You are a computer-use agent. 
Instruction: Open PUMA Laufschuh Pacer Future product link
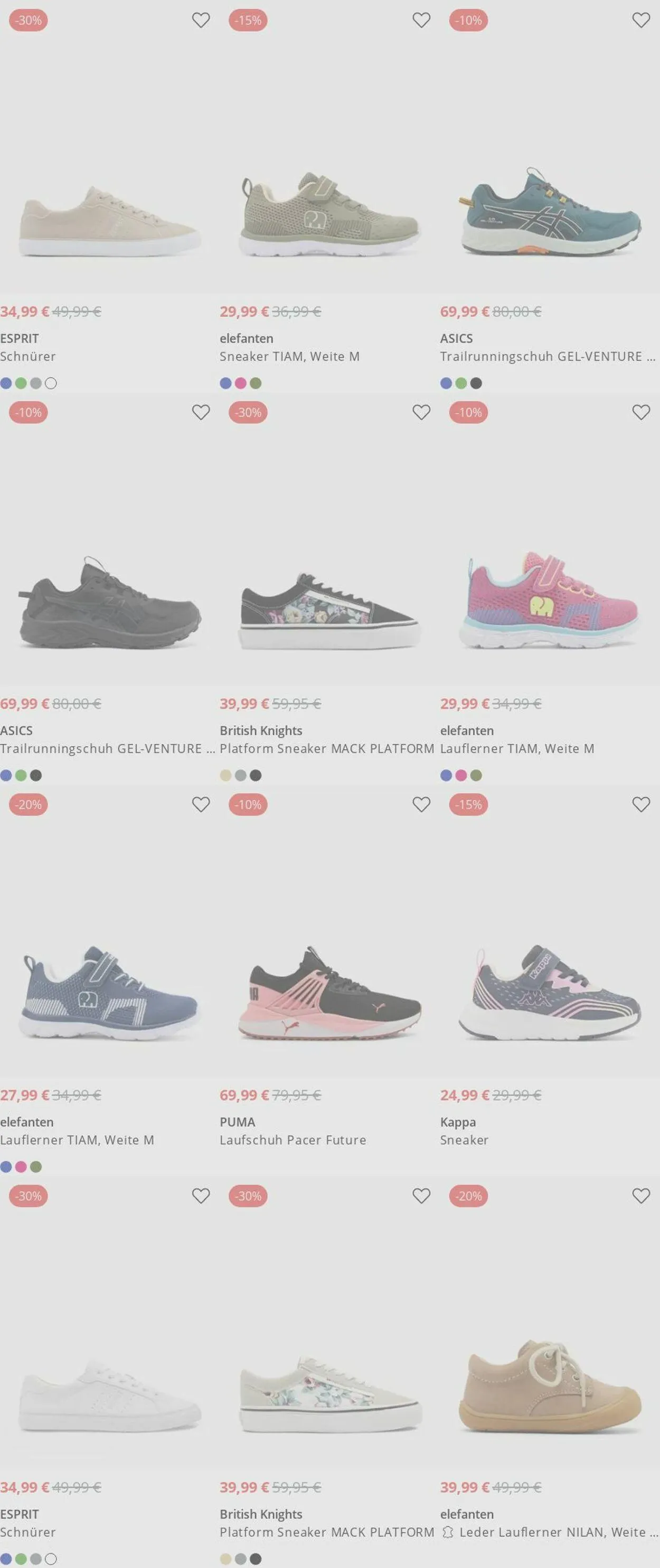click(x=293, y=1140)
